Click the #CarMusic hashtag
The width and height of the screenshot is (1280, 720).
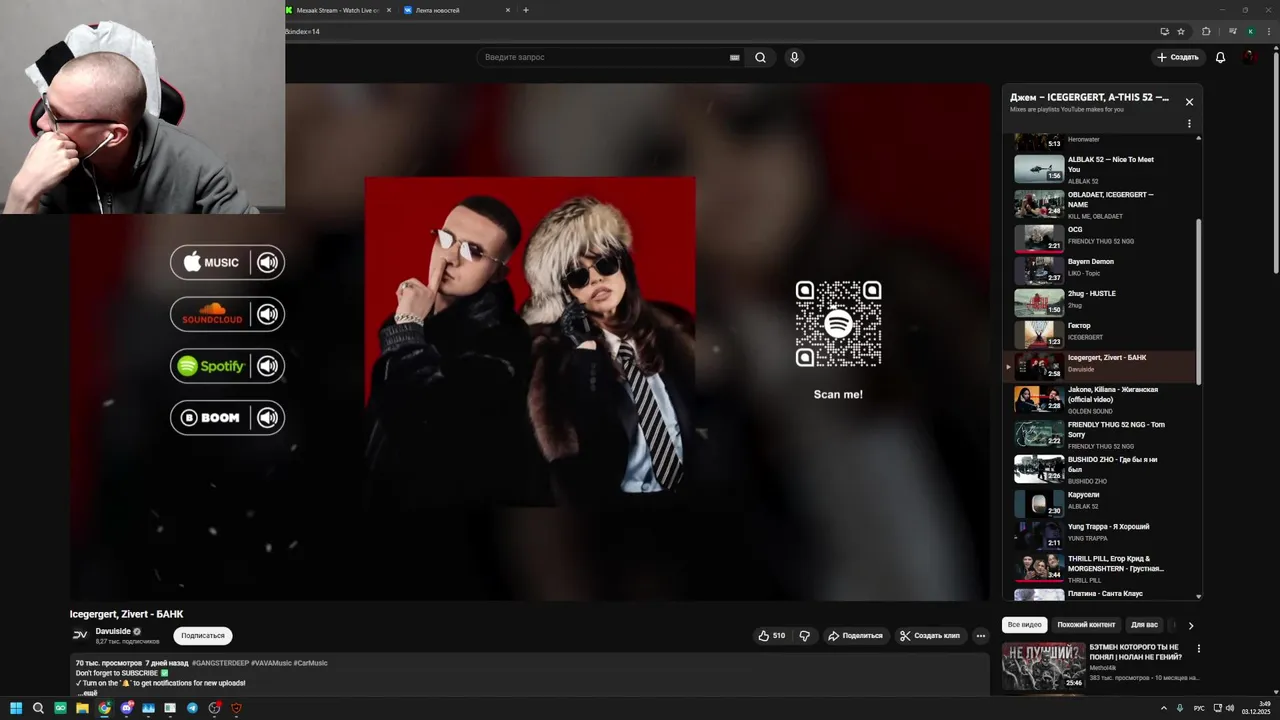point(310,663)
